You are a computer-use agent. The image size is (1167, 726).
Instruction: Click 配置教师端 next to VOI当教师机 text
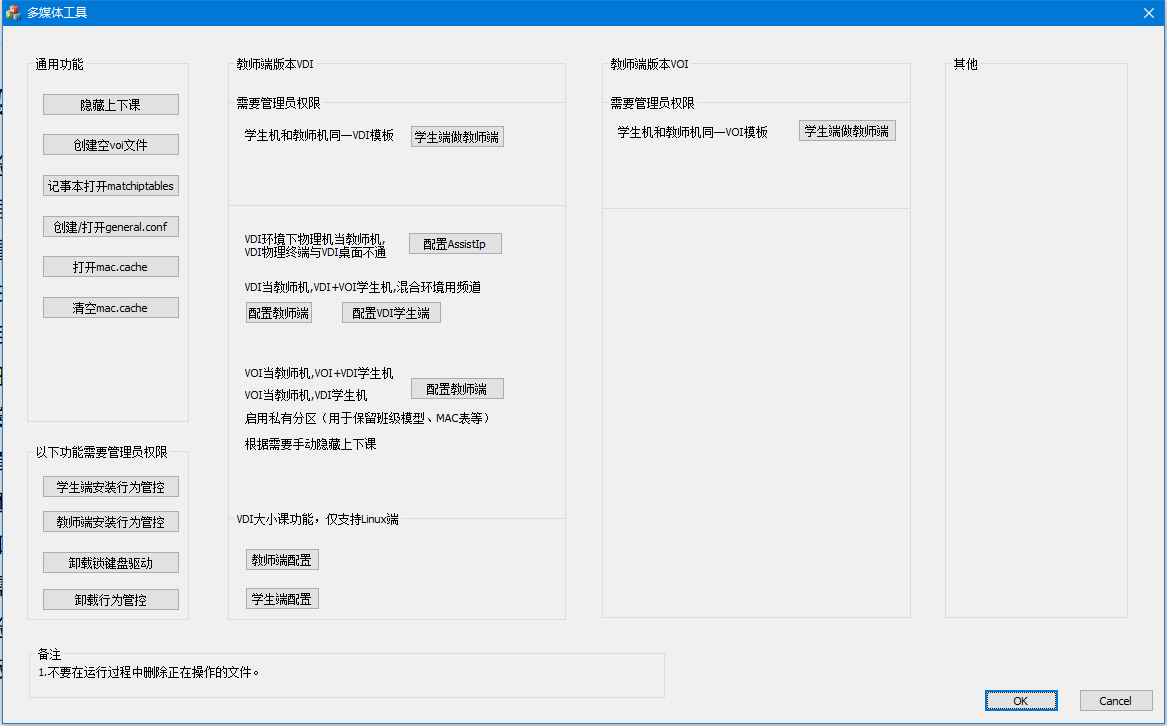[x=457, y=389]
